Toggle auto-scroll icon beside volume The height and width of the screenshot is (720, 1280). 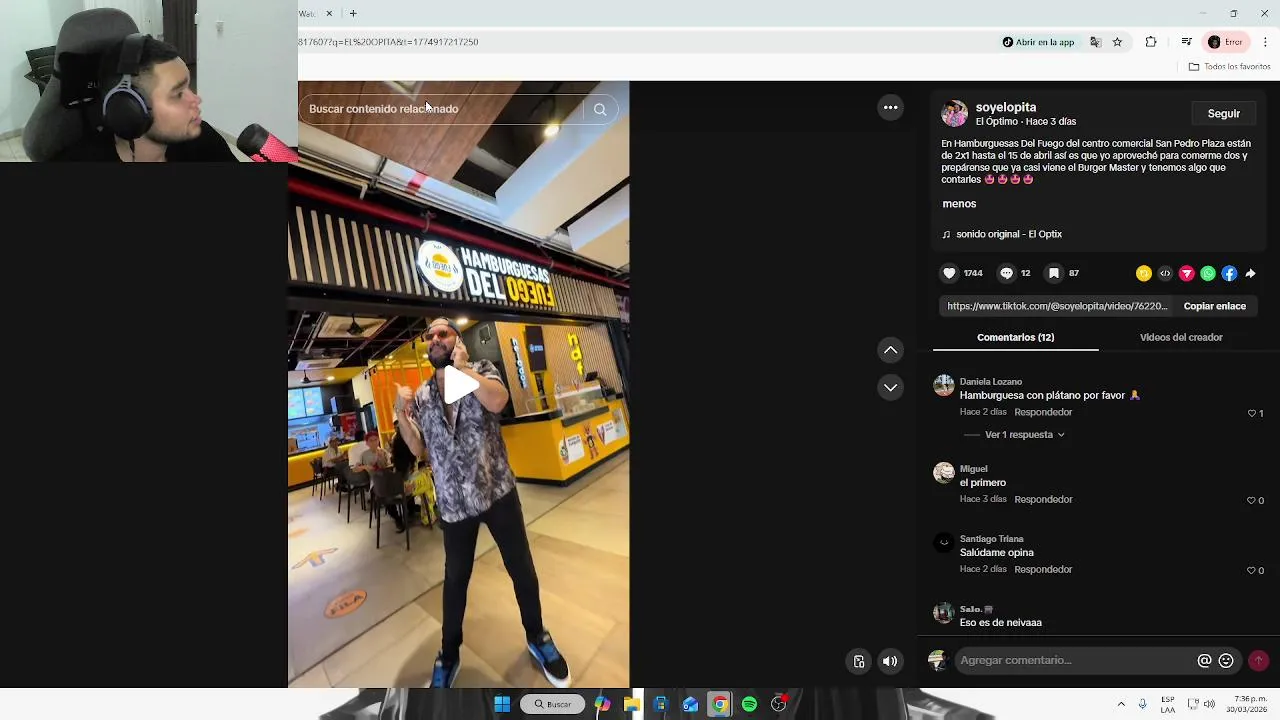[x=858, y=661]
